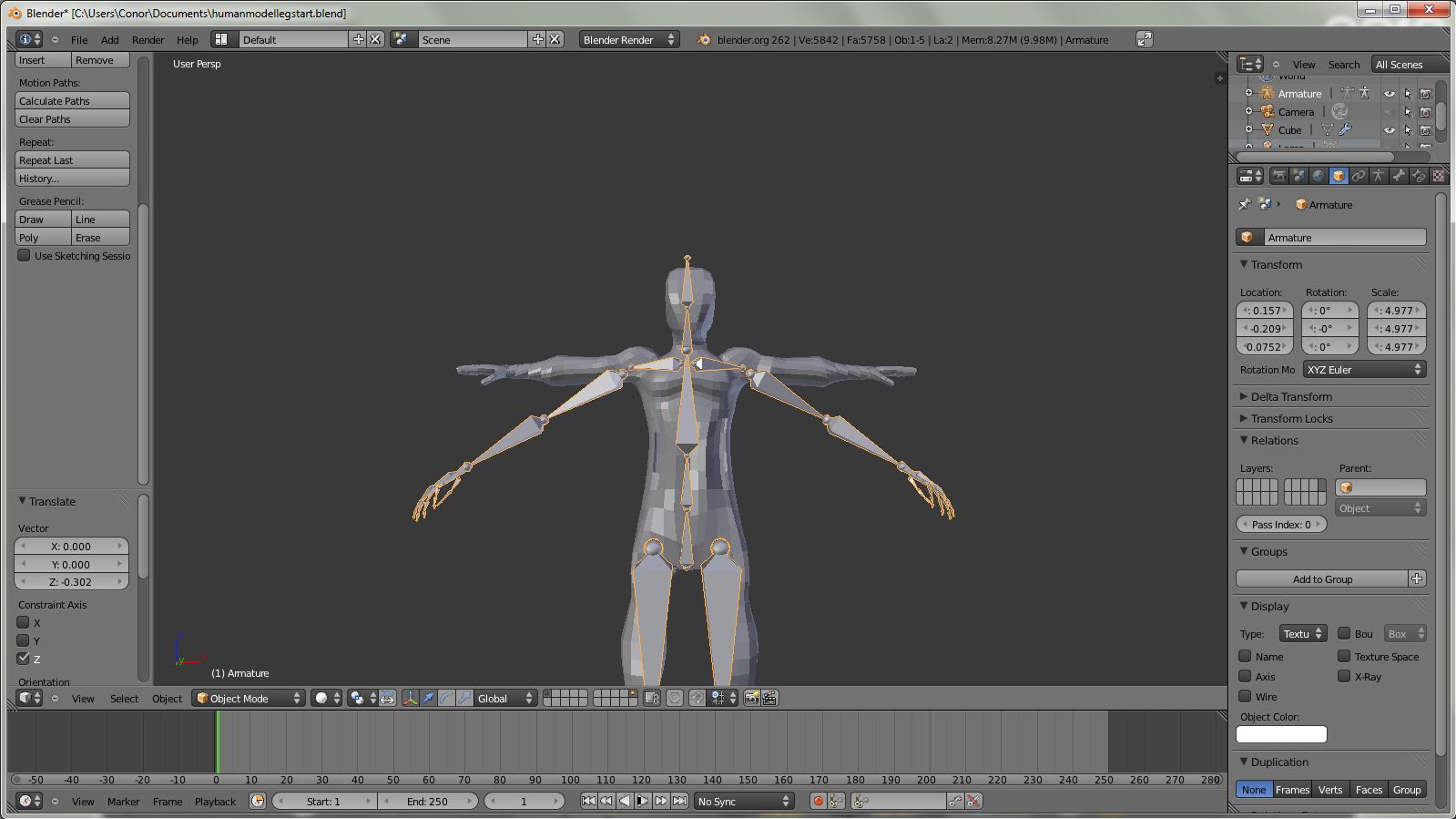This screenshot has width=1456, height=819.
Task: Open the World properties tab (globe icon)
Action: tap(1319, 176)
